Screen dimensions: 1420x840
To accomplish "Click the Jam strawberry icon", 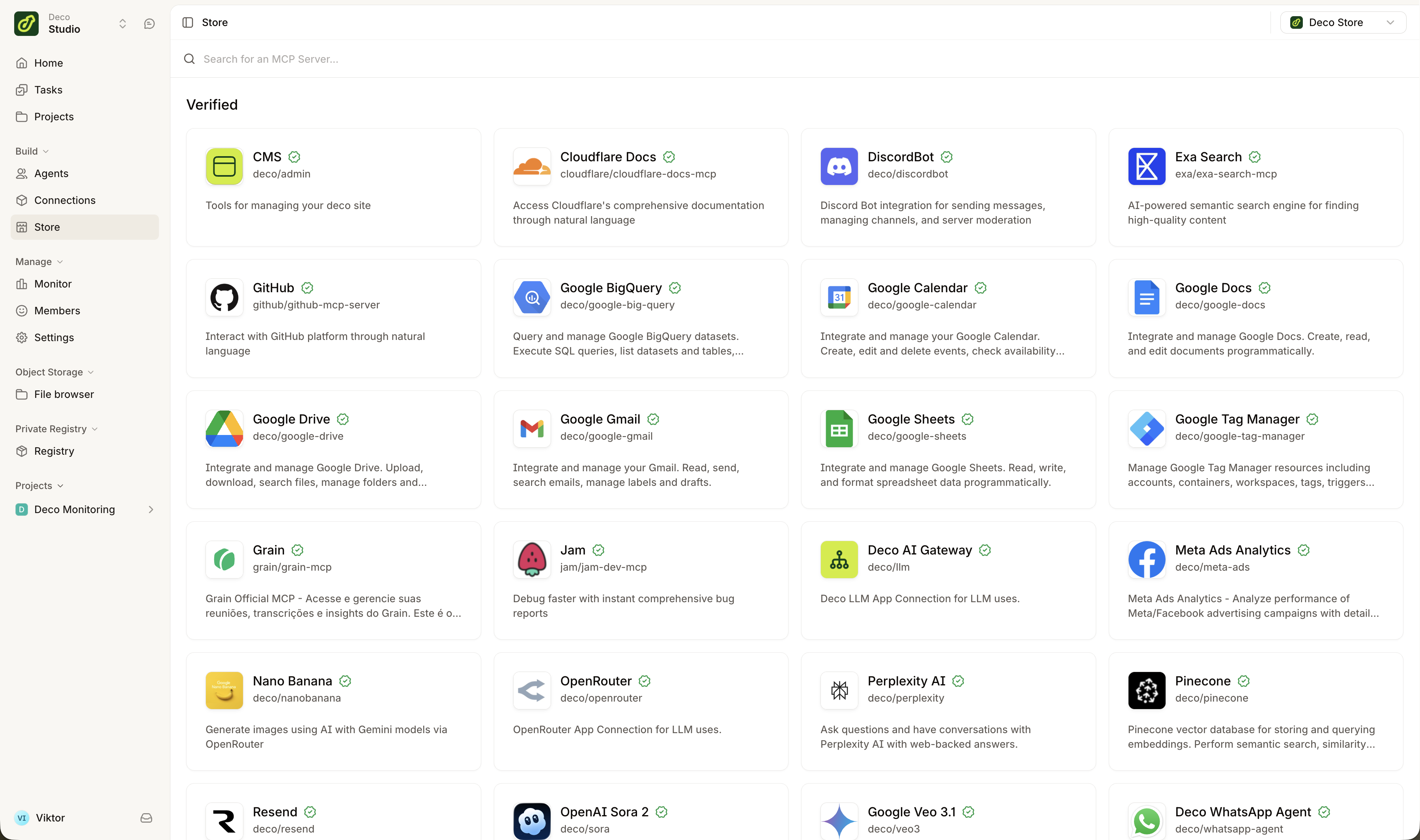I will 531,559.
